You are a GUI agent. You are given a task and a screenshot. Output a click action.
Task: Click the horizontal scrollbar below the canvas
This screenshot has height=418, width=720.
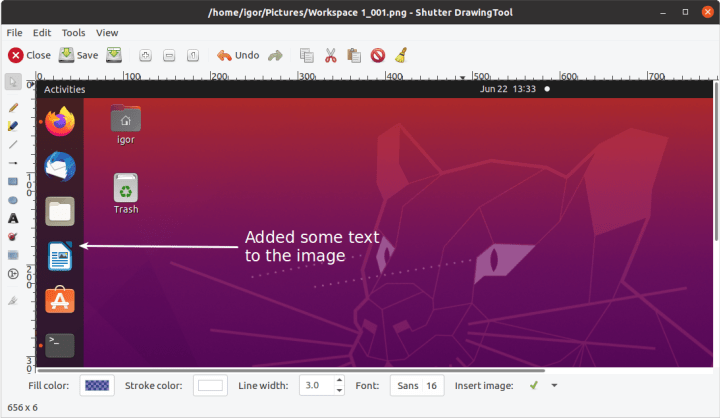coord(291,370)
